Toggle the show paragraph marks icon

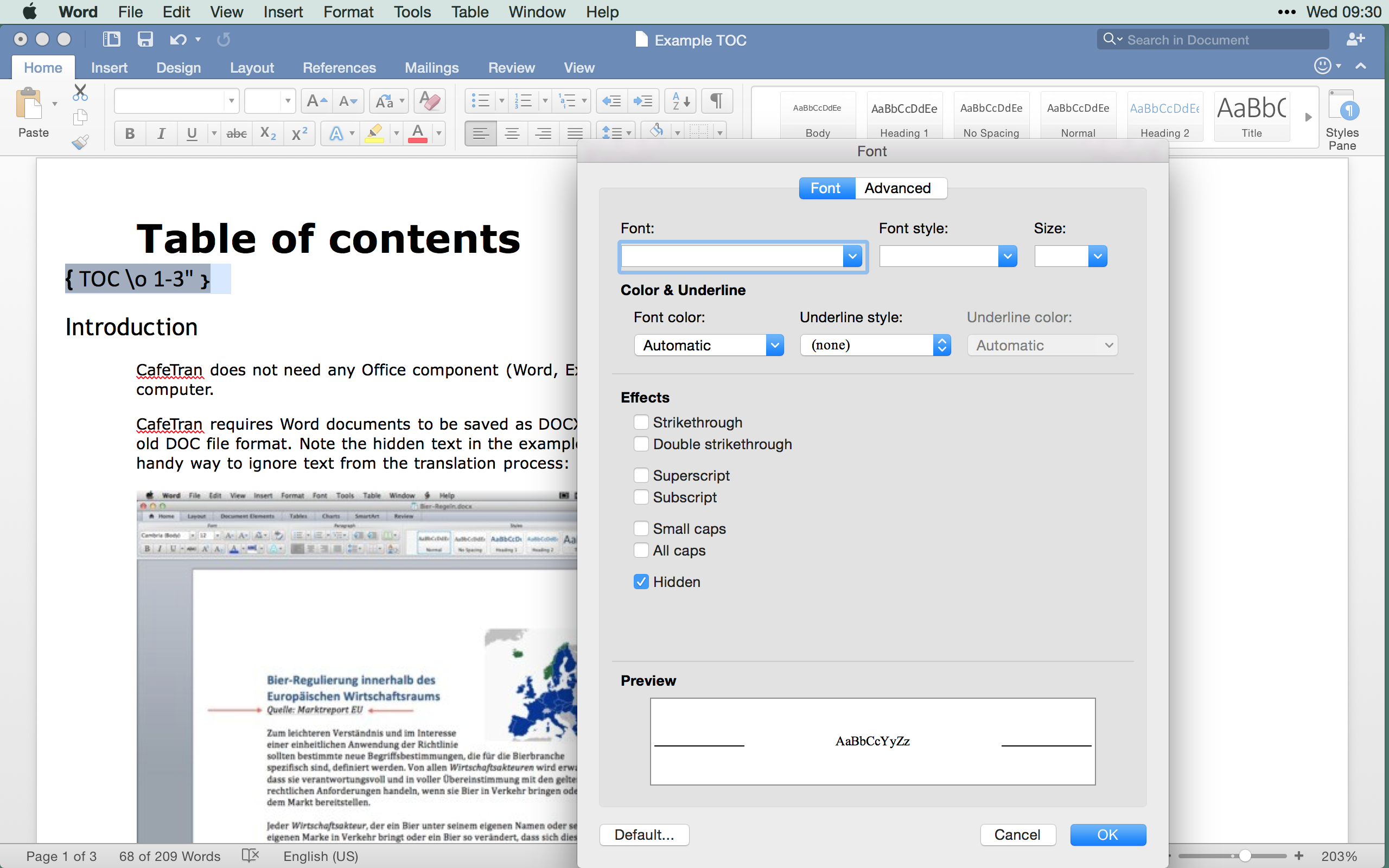click(x=716, y=101)
